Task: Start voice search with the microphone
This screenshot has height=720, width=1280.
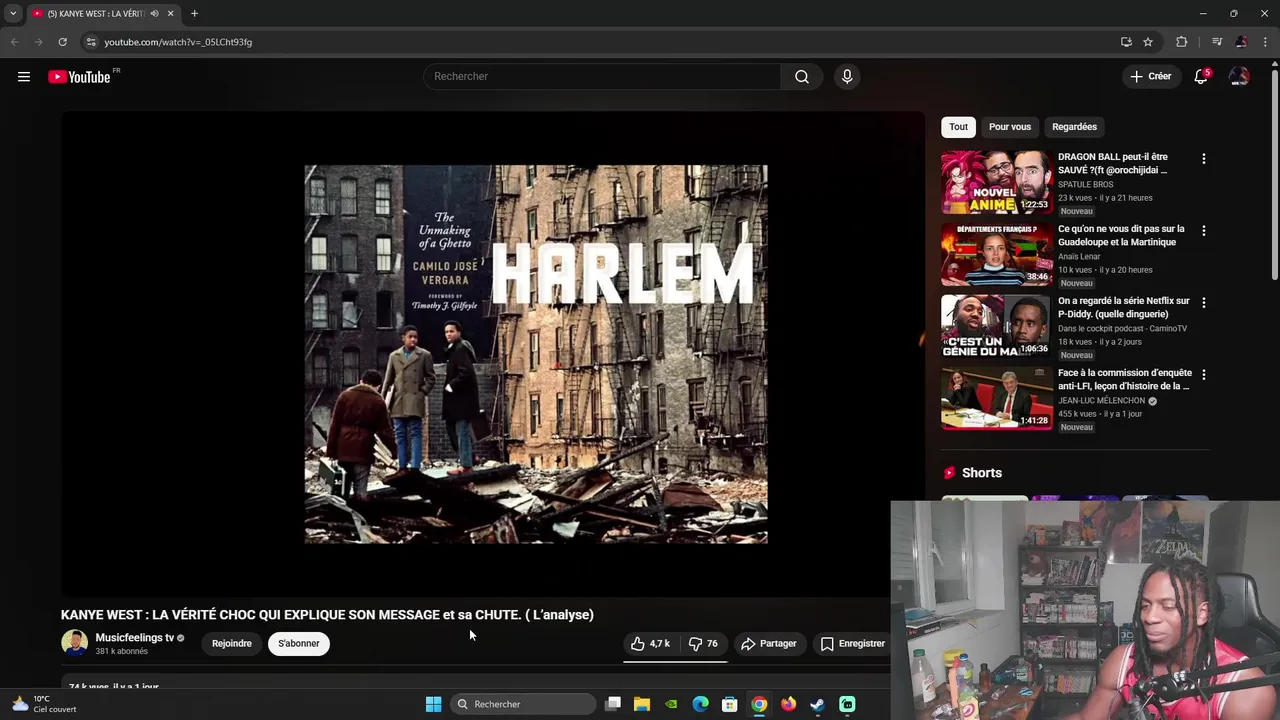Action: point(847,77)
